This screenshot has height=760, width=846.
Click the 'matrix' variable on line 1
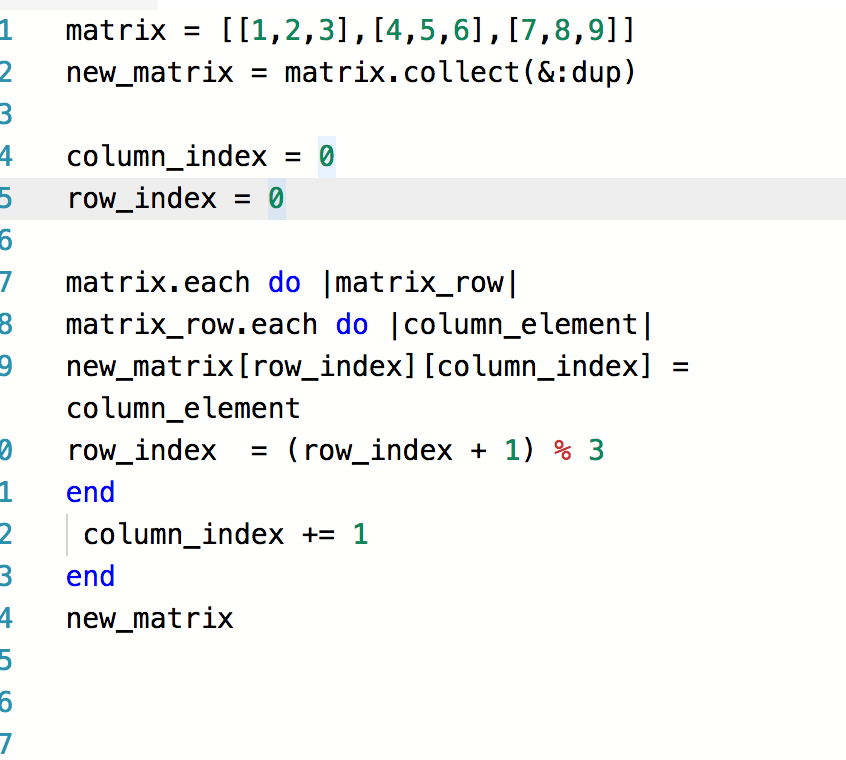pyautogui.click(x=116, y=30)
